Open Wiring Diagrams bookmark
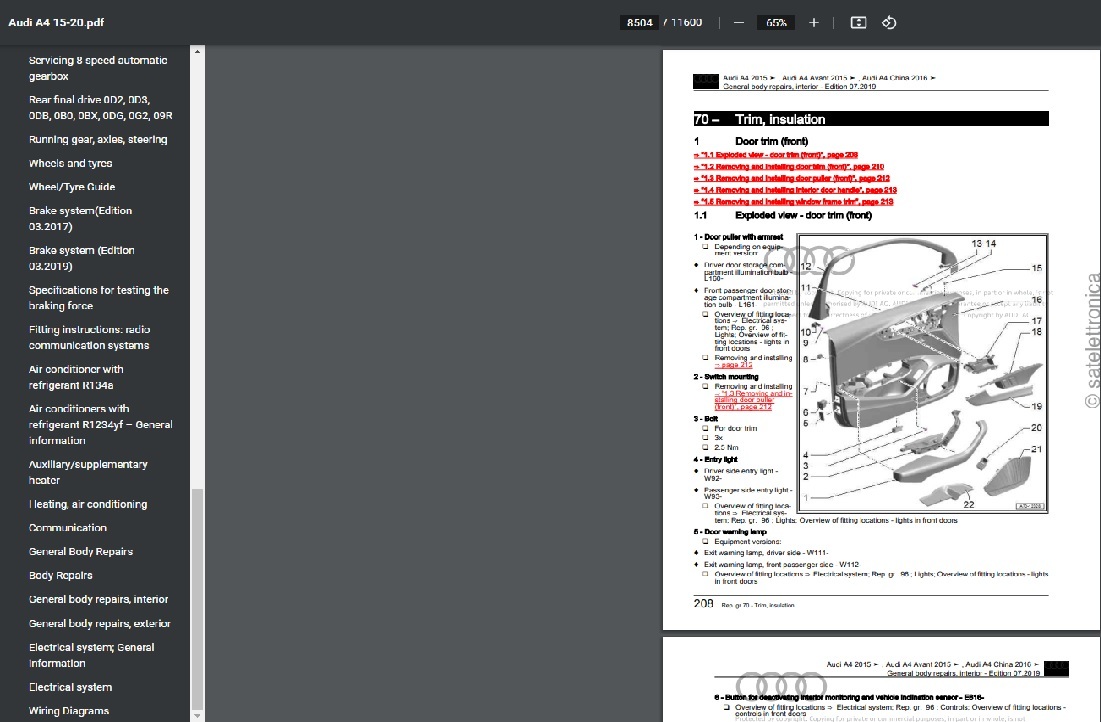 69,711
